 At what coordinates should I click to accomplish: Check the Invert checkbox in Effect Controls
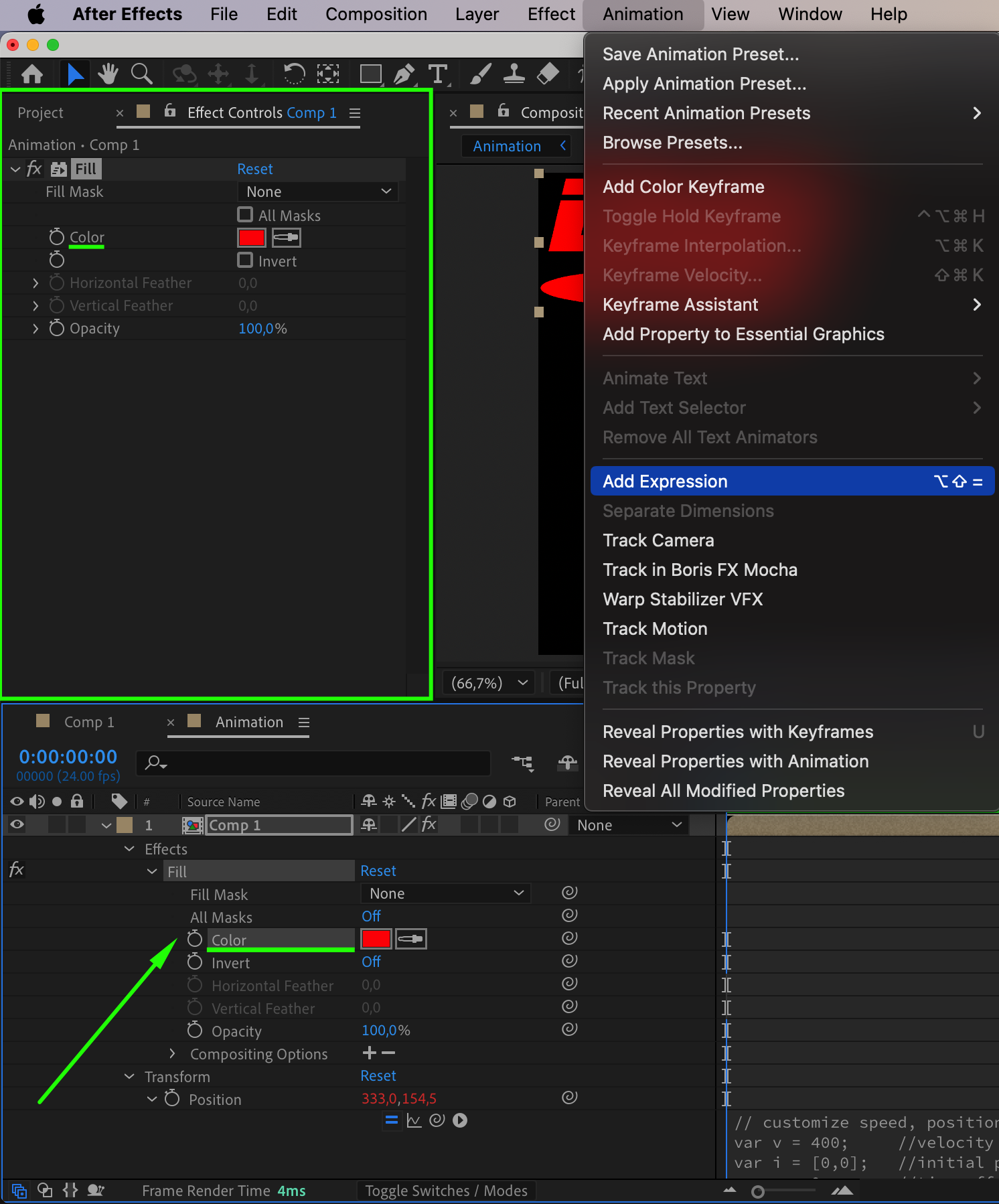pos(245,260)
